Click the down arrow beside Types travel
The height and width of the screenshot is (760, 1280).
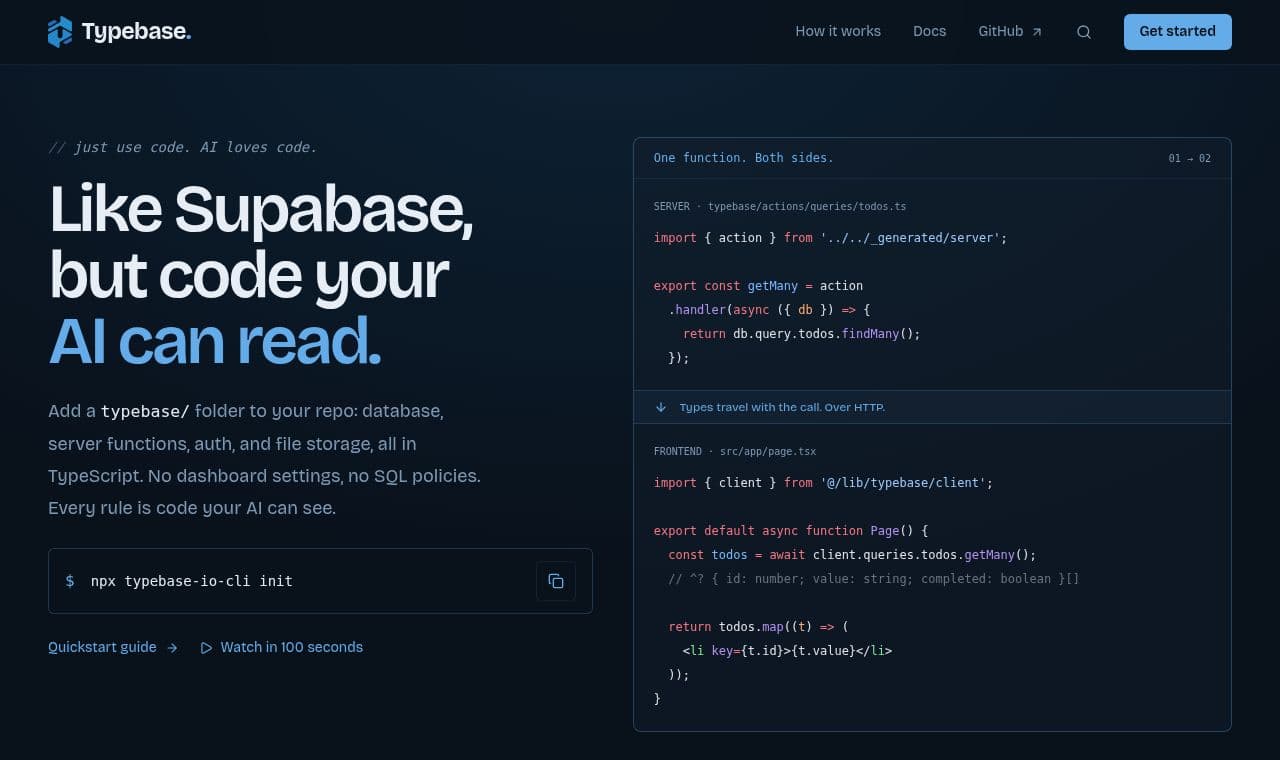[x=661, y=407]
